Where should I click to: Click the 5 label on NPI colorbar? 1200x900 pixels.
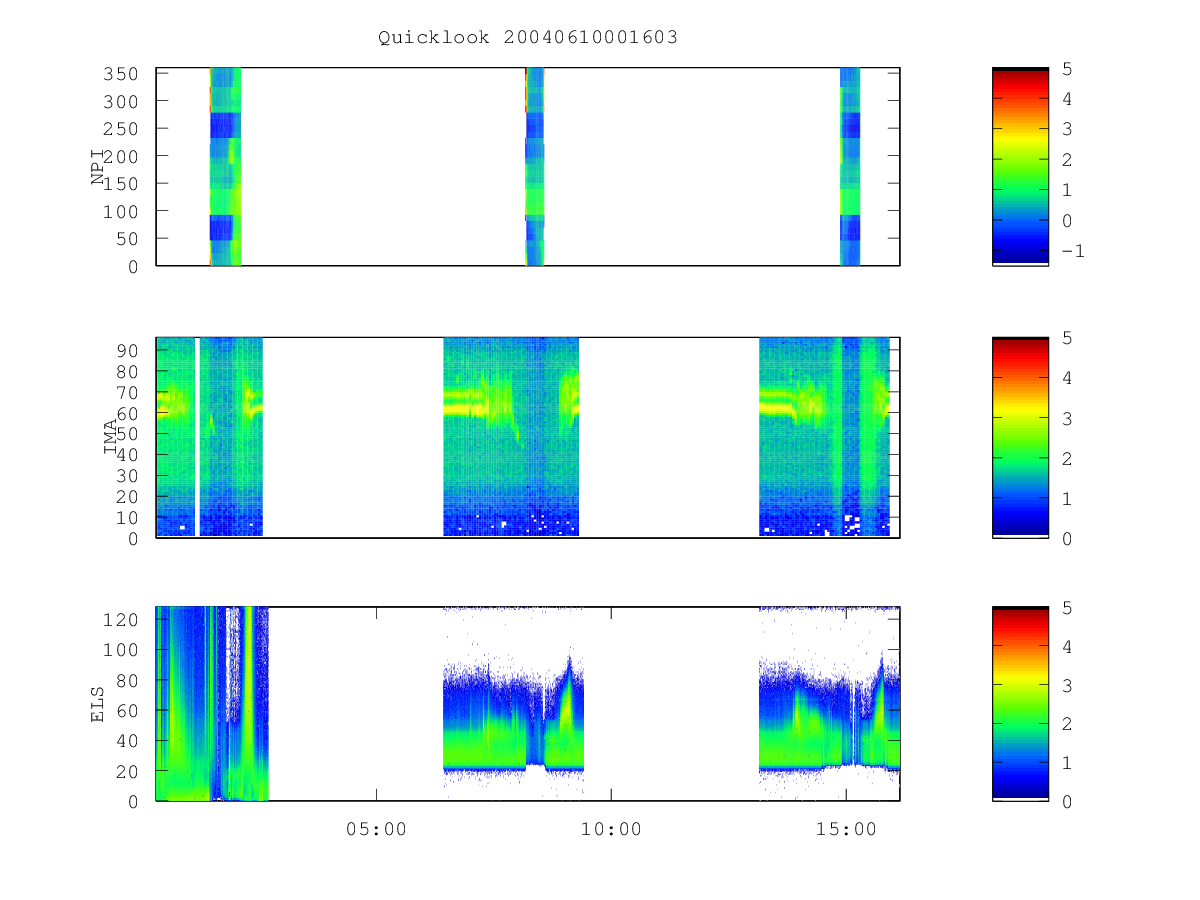coord(1067,68)
